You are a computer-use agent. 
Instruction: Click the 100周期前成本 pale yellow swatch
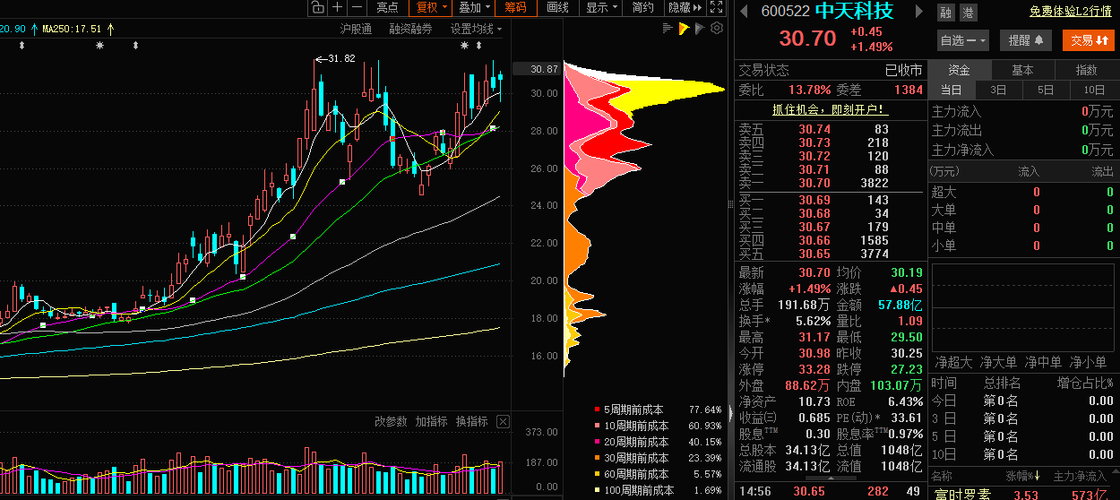click(x=597, y=491)
